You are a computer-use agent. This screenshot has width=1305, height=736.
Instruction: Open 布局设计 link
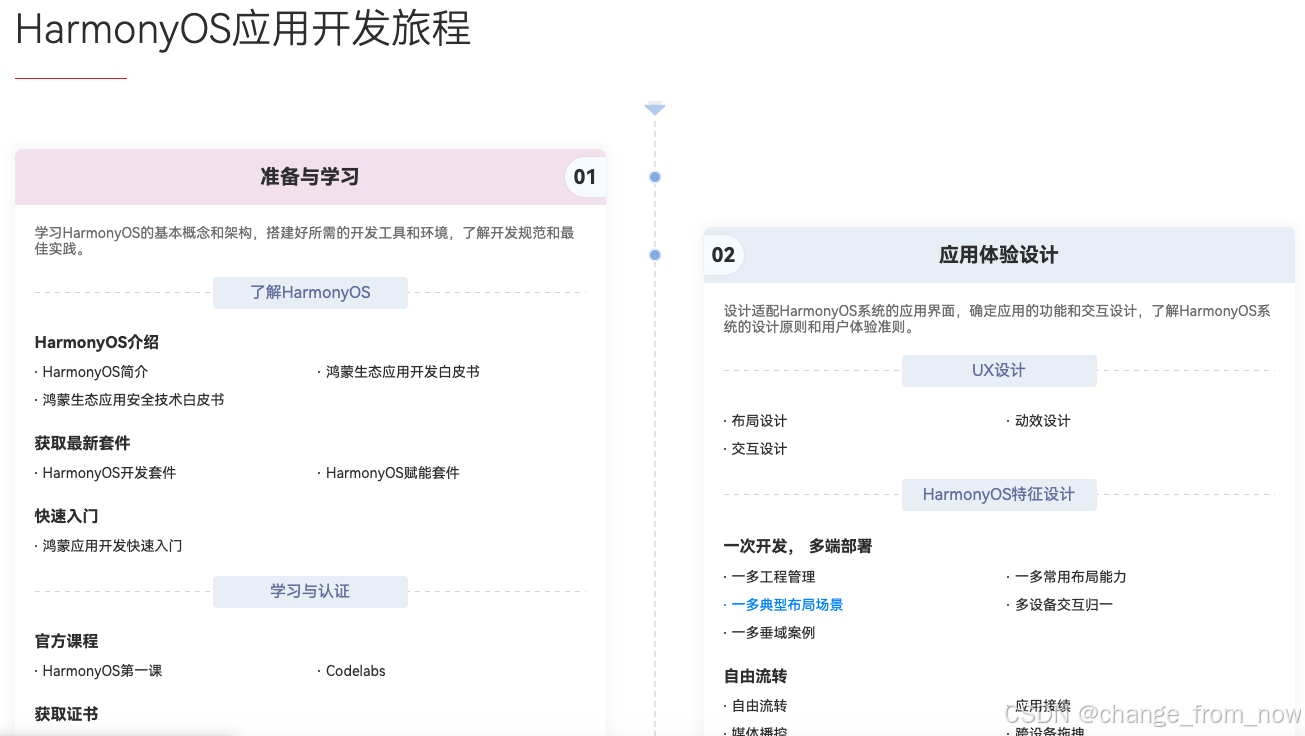(x=759, y=421)
